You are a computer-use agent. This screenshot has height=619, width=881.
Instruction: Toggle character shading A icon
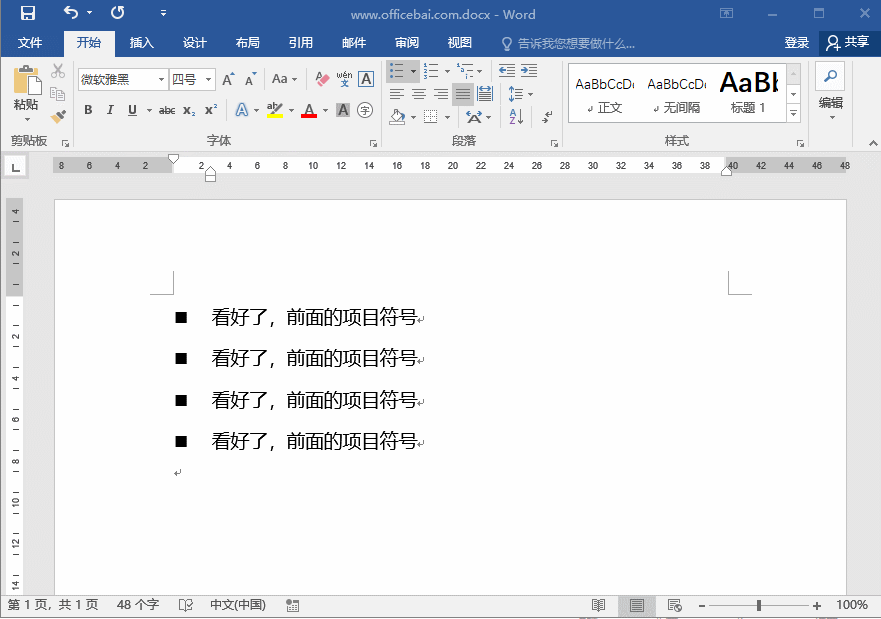click(x=343, y=110)
